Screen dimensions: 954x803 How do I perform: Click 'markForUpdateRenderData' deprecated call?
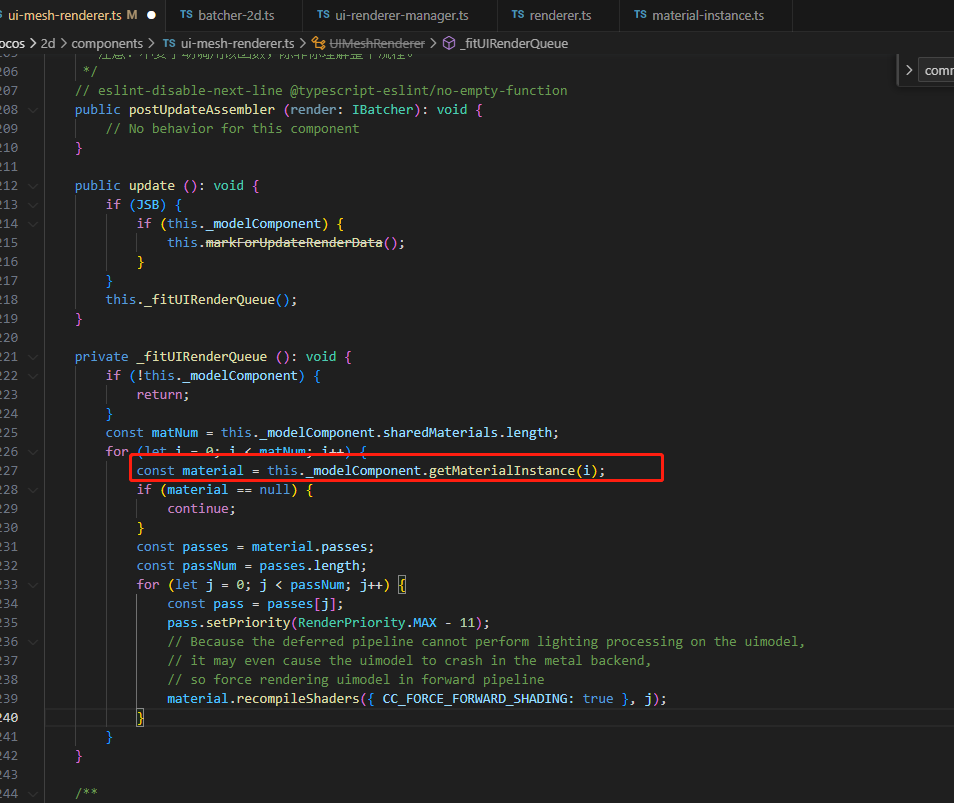coord(294,243)
